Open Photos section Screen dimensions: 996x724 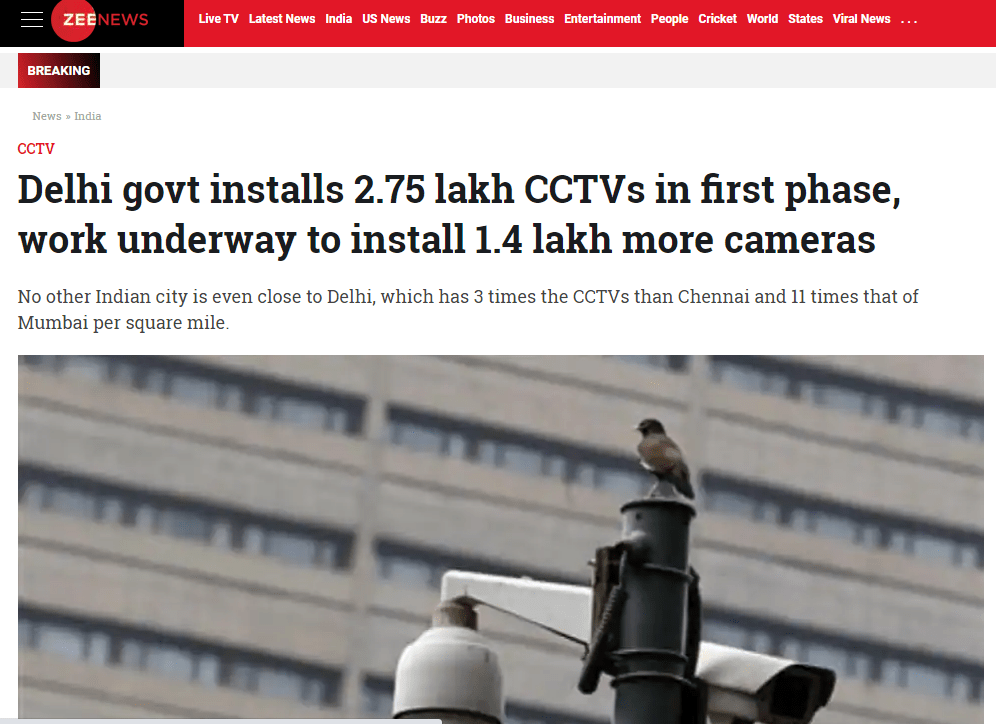point(476,19)
